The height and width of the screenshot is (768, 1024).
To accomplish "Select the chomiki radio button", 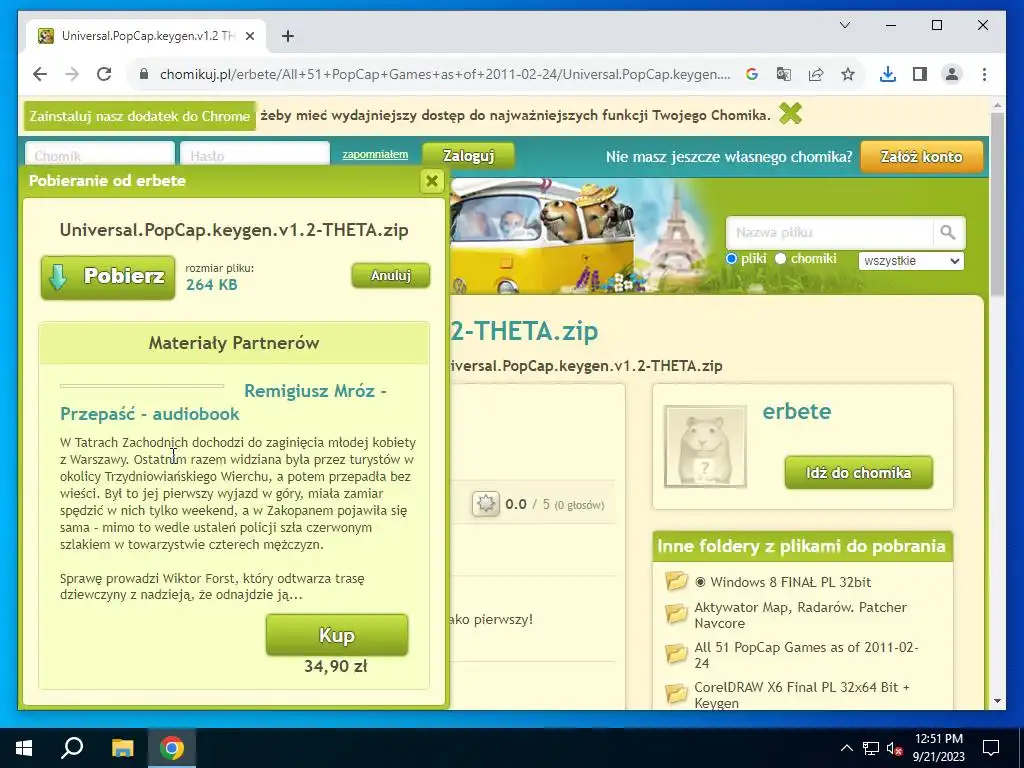I will tap(780, 259).
